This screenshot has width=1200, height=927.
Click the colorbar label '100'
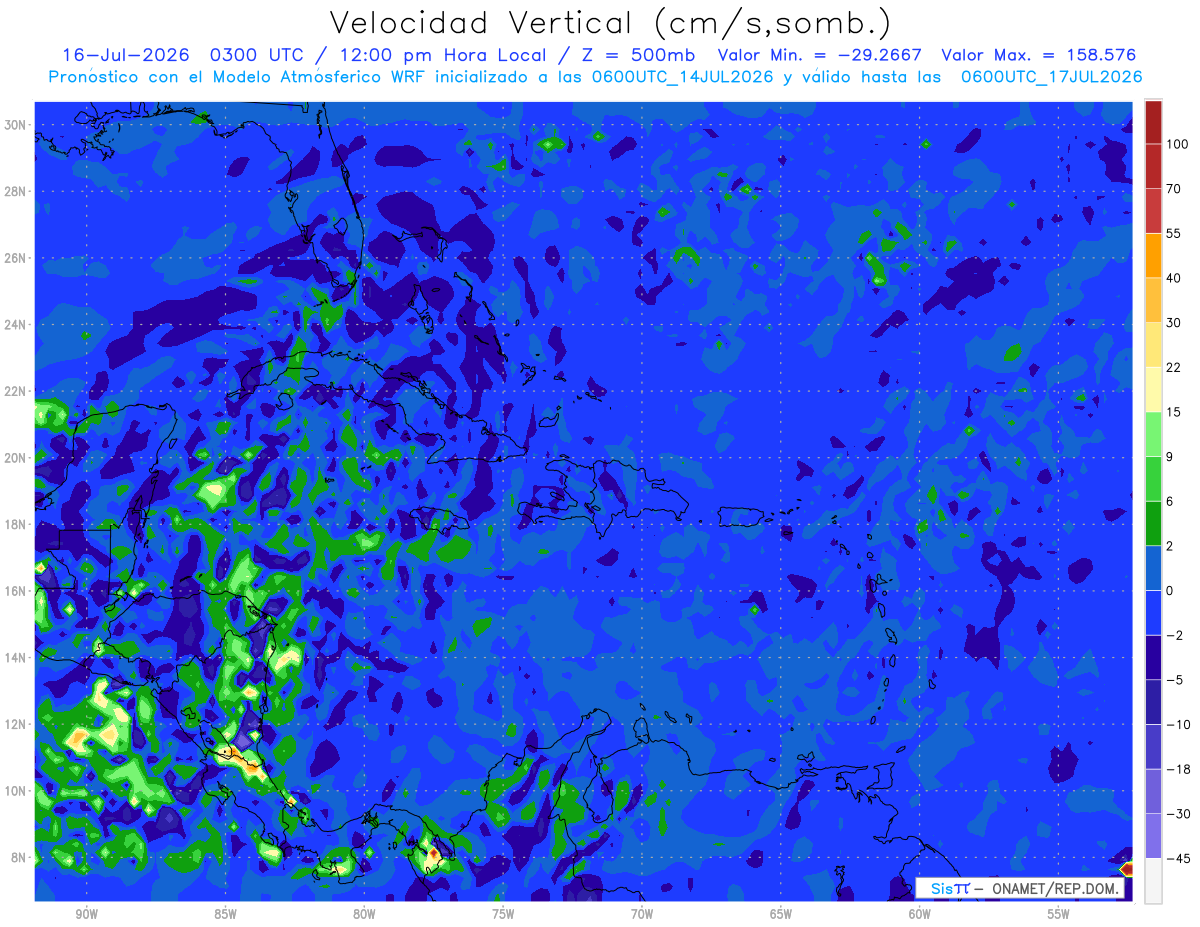(x=1176, y=144)
